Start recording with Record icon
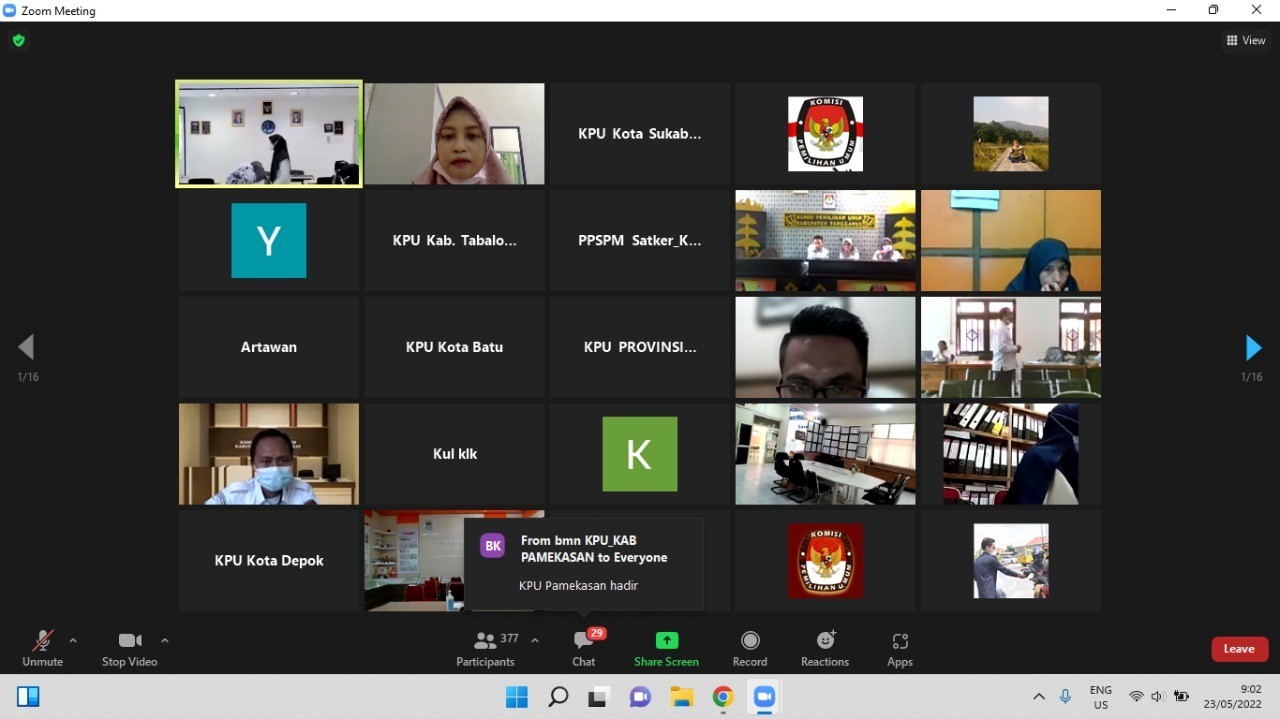1280x719 pixels. pos(750,648)
